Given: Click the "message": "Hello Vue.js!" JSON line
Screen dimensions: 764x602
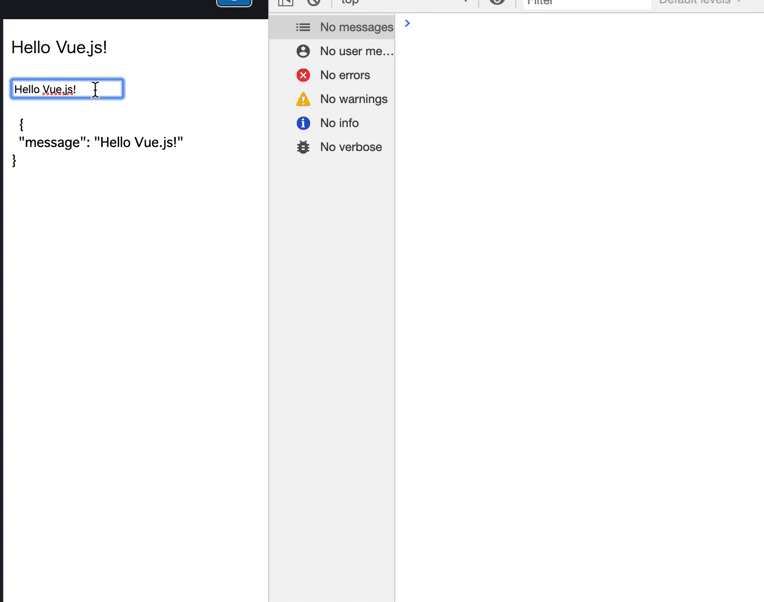Looking at the screenshot, I should [101, 142].
